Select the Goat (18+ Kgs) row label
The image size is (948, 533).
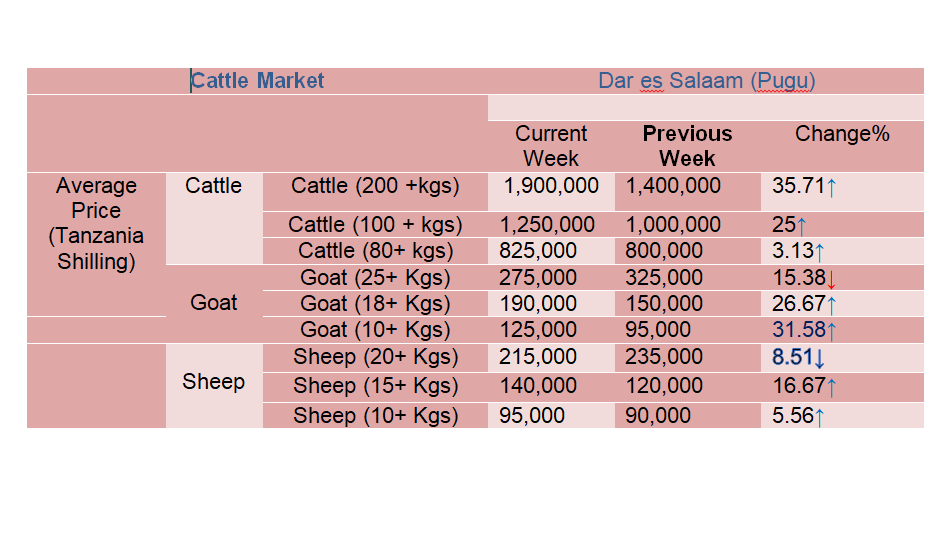(x=375, y=303)
